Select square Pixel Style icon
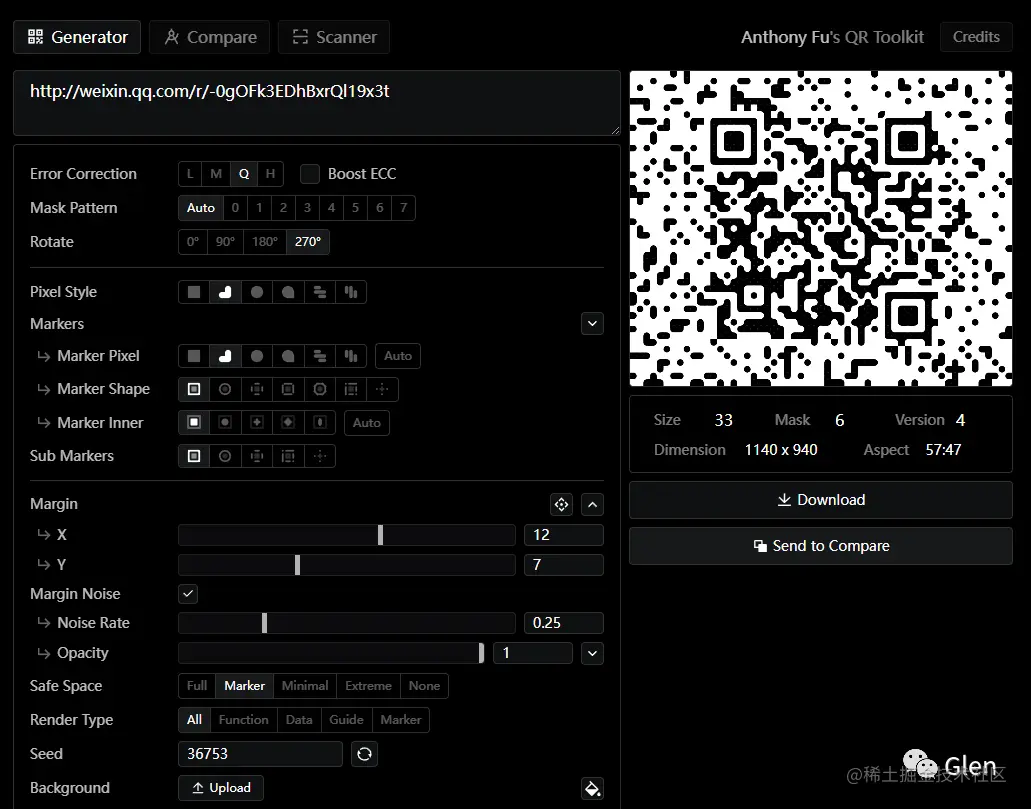 194,292
